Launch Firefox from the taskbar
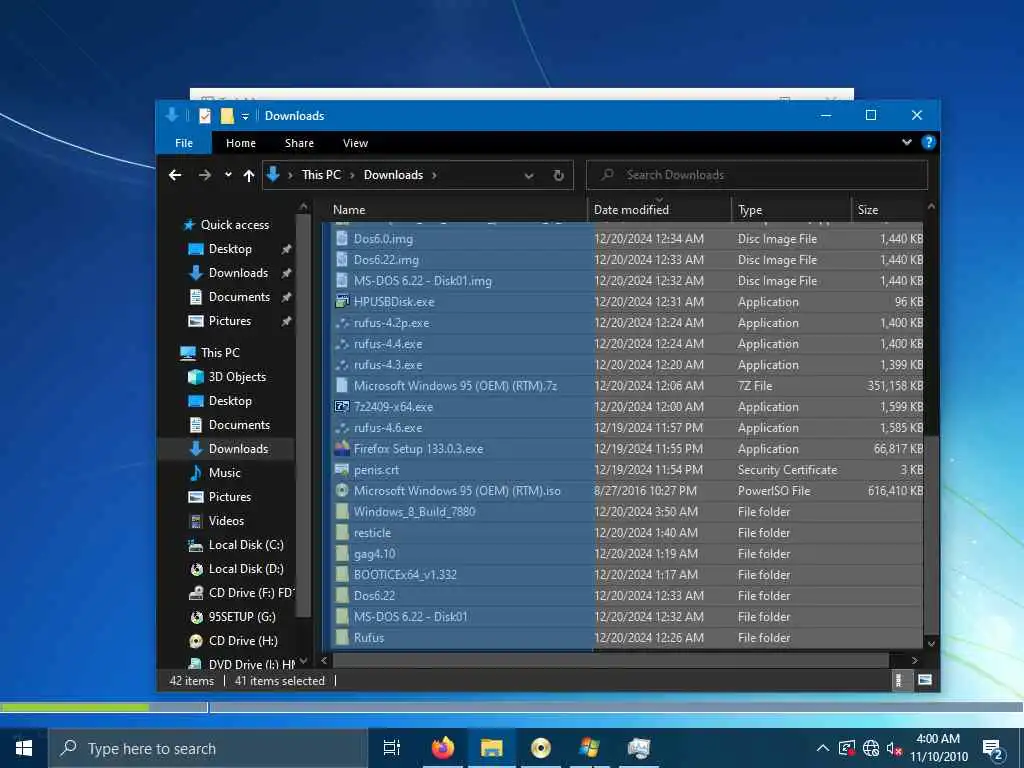The width and height of the screenshot is (1024, 768). [x=443, y=748]
